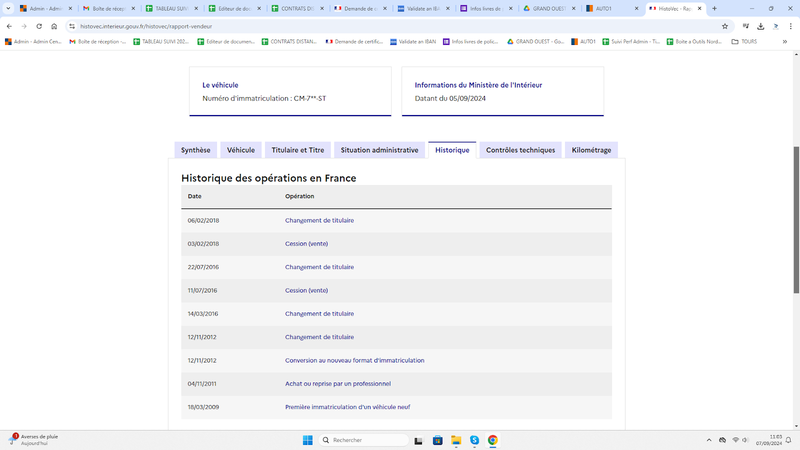Open CONTRATS DISTAN bookmark
Viewport: 800px width, 450px height.
289,42
